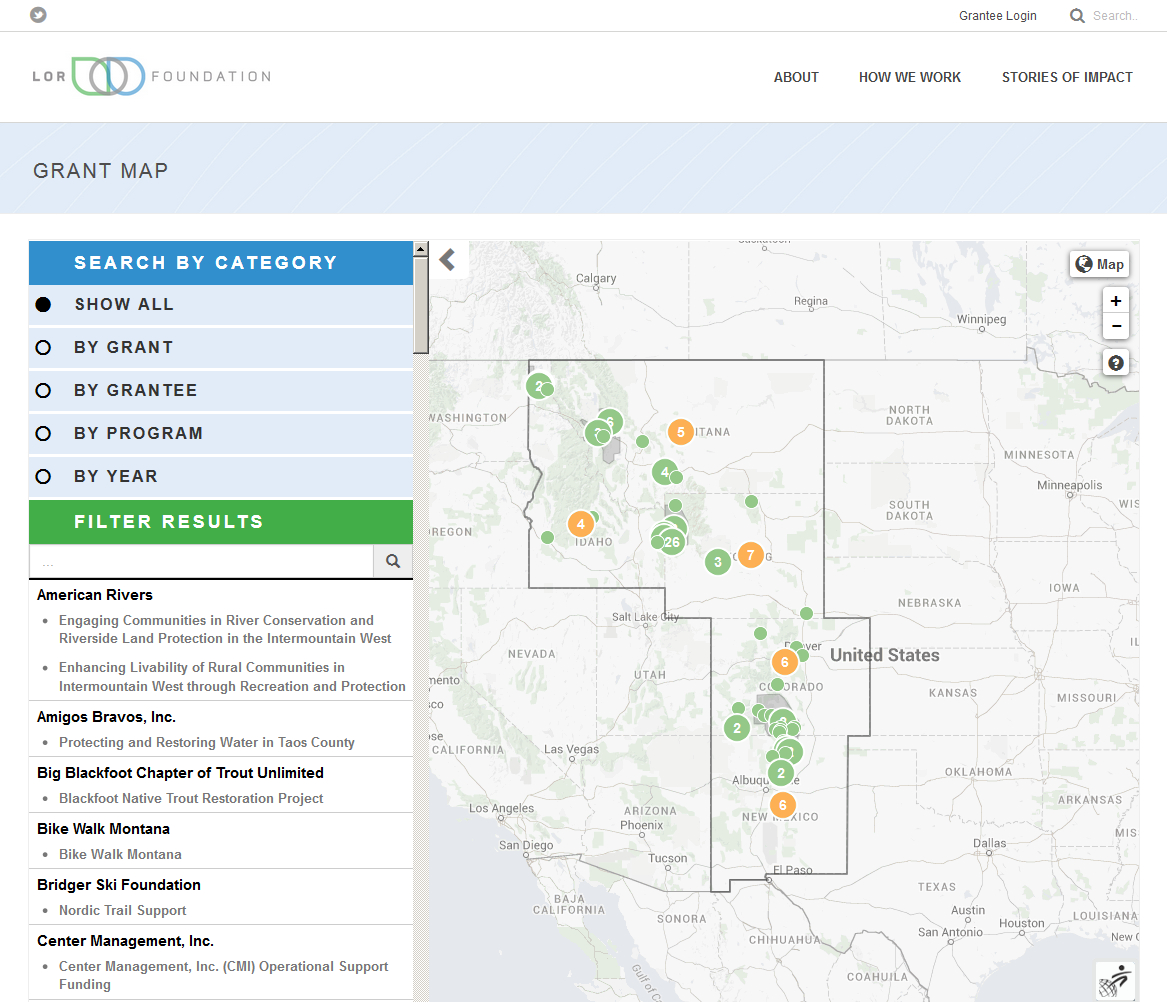Viewport: 1167px width, 1002px height.
Task: Click the sidebar scrollbar thumb
Action: [421, 305]
